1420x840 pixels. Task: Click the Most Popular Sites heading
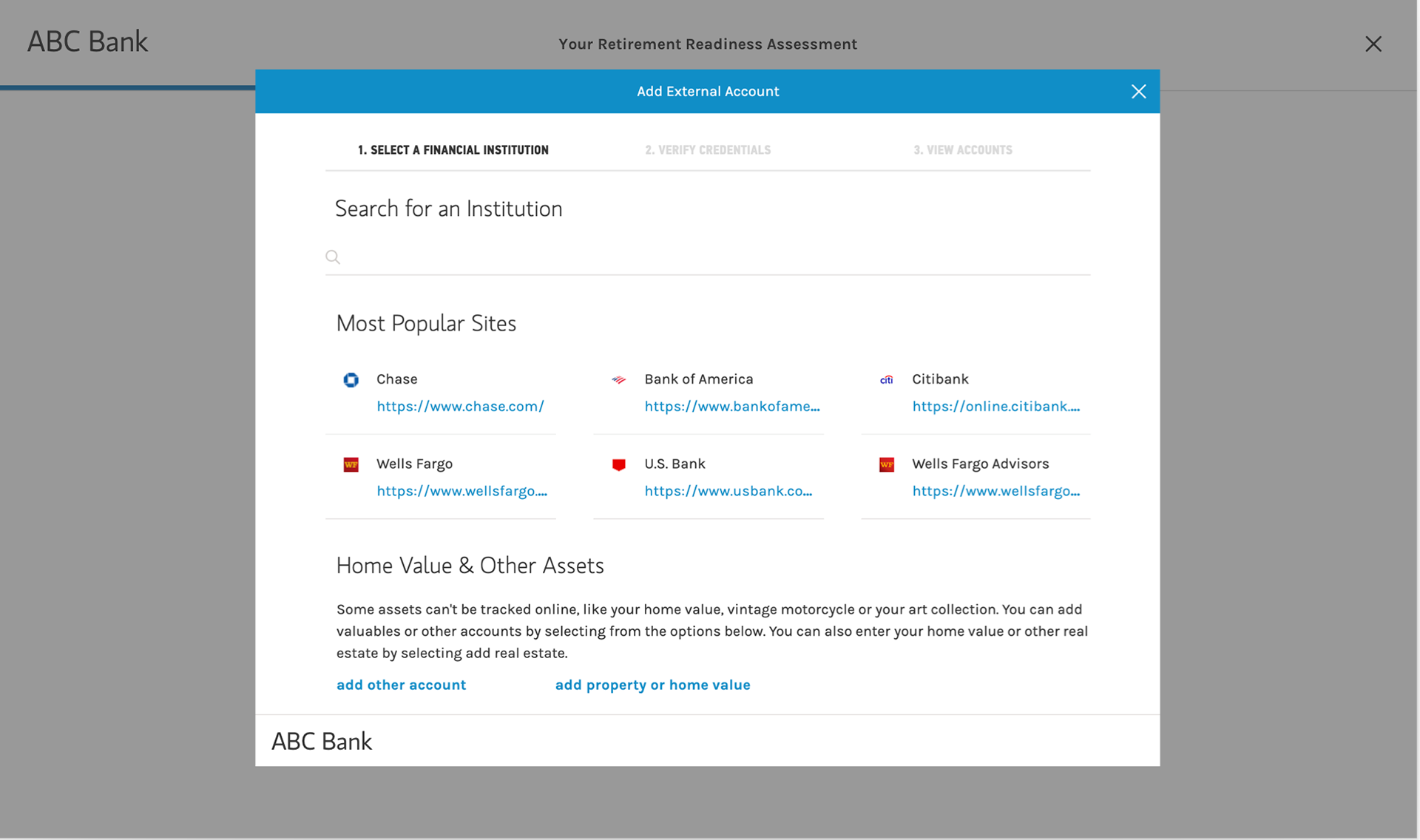(x=426, y=323)
